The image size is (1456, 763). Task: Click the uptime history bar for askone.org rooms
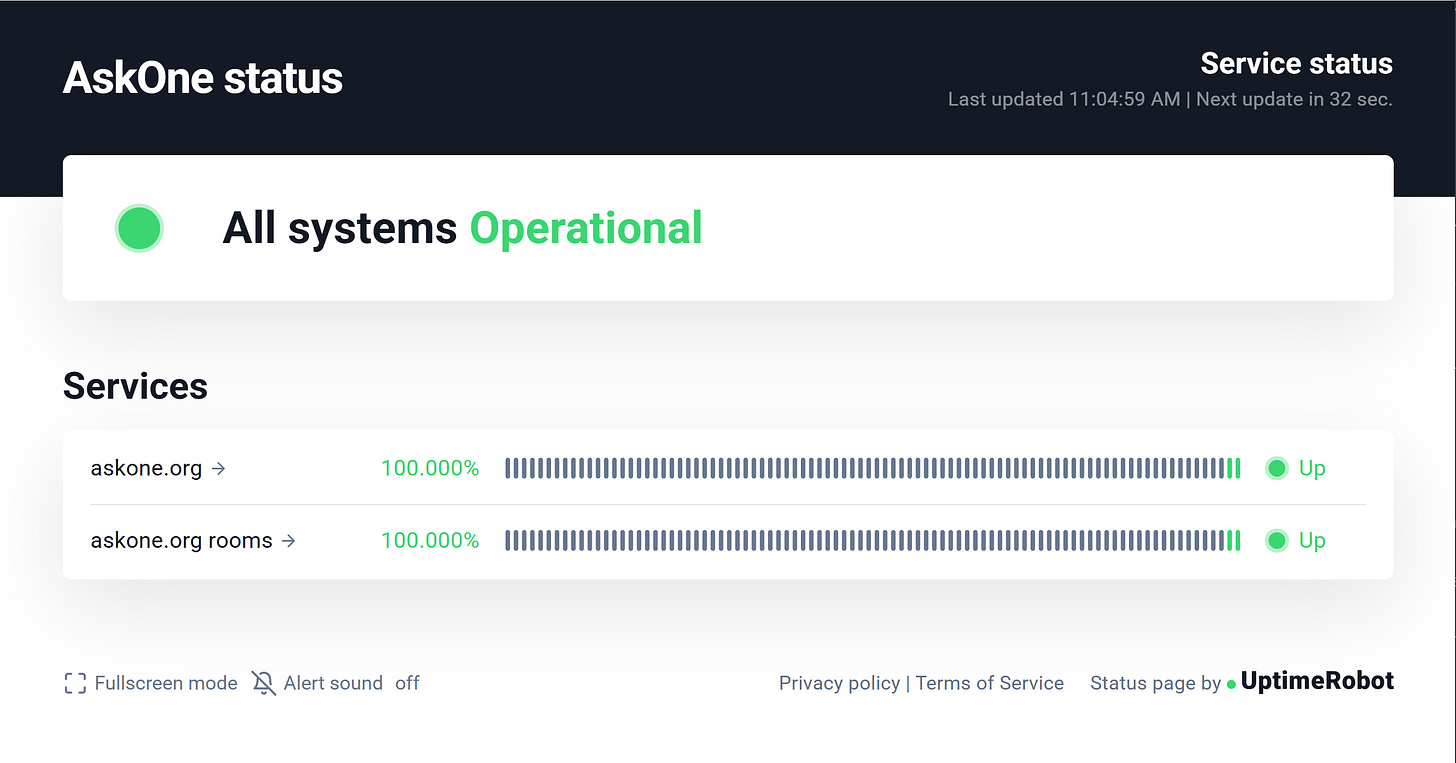click(872, 541)
